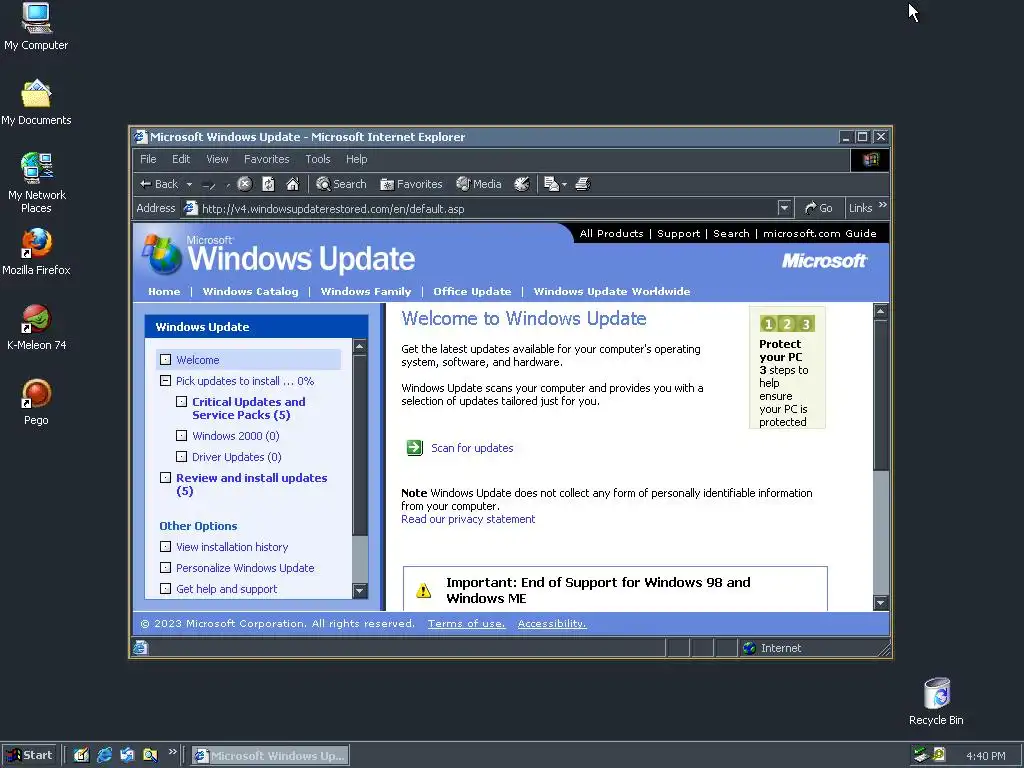
Task: Open My Network Places desktop icon
Action: coord(36,183)
